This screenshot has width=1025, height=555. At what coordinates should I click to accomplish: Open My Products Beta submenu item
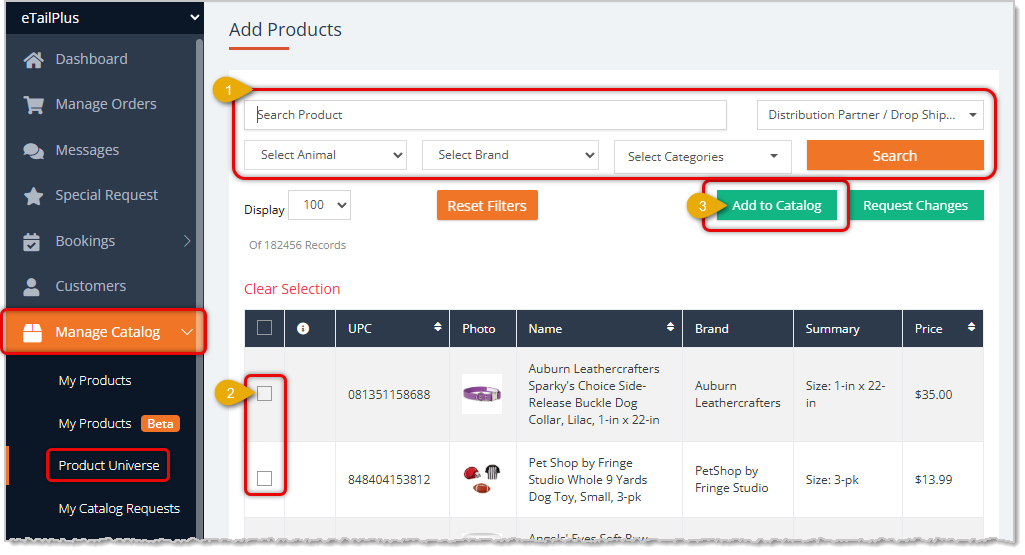pos(118,424)
